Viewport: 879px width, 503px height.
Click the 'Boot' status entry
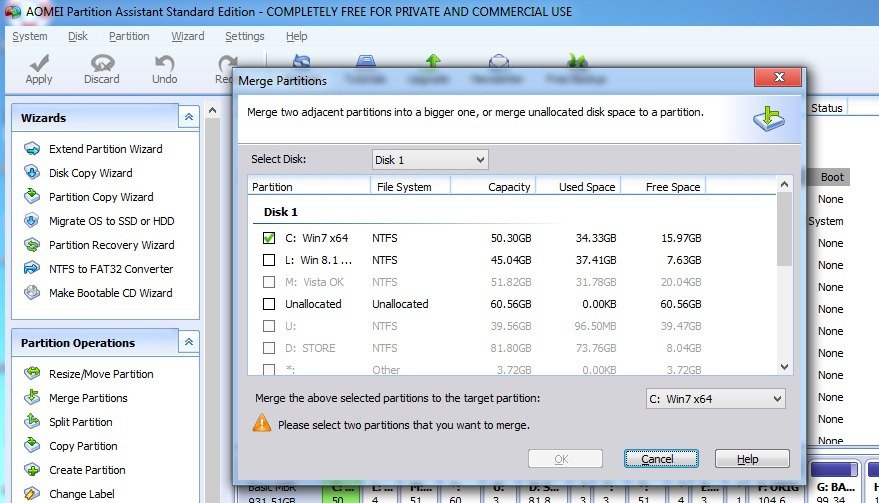point(832,177)
